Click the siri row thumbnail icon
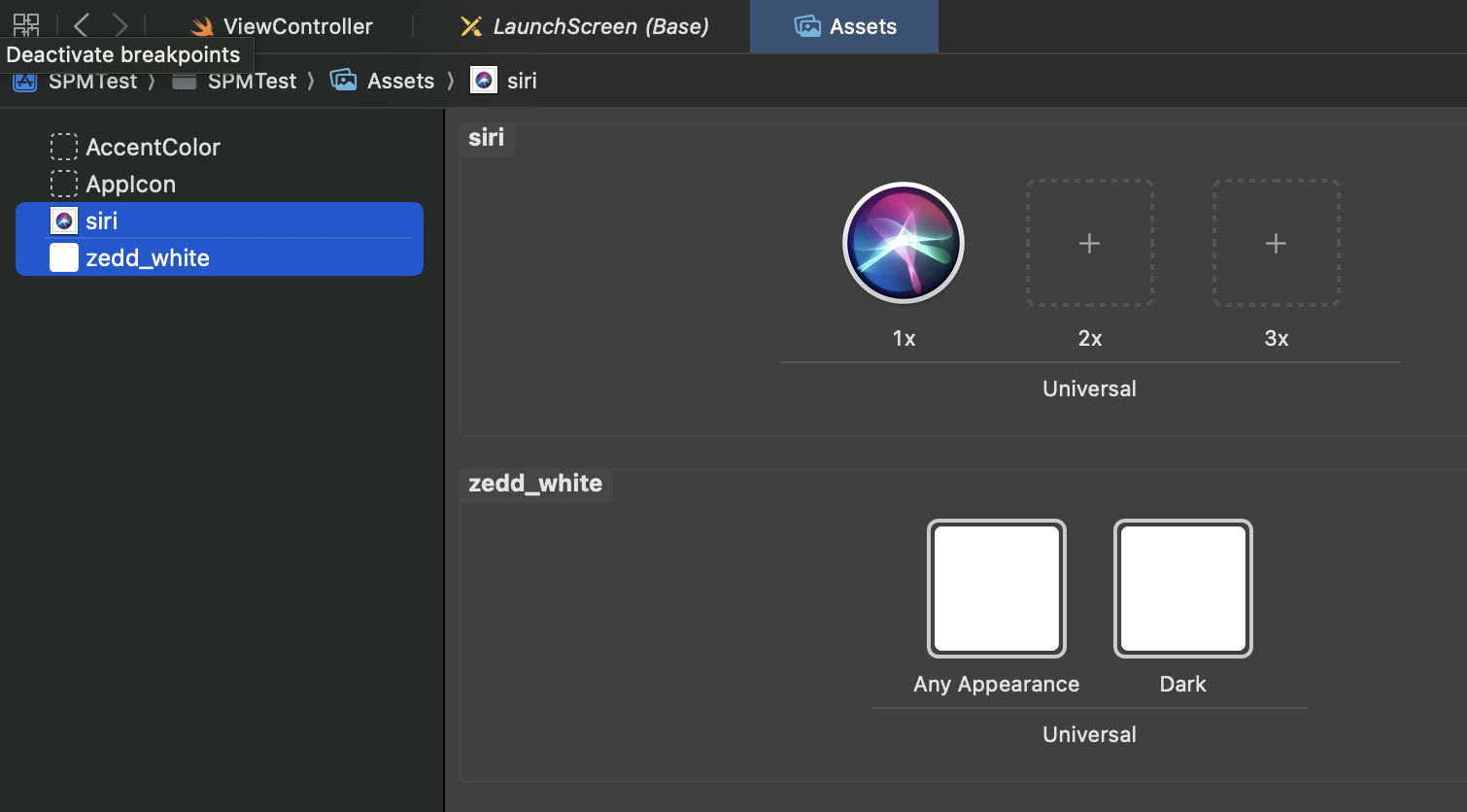 (x=64, y=220)
